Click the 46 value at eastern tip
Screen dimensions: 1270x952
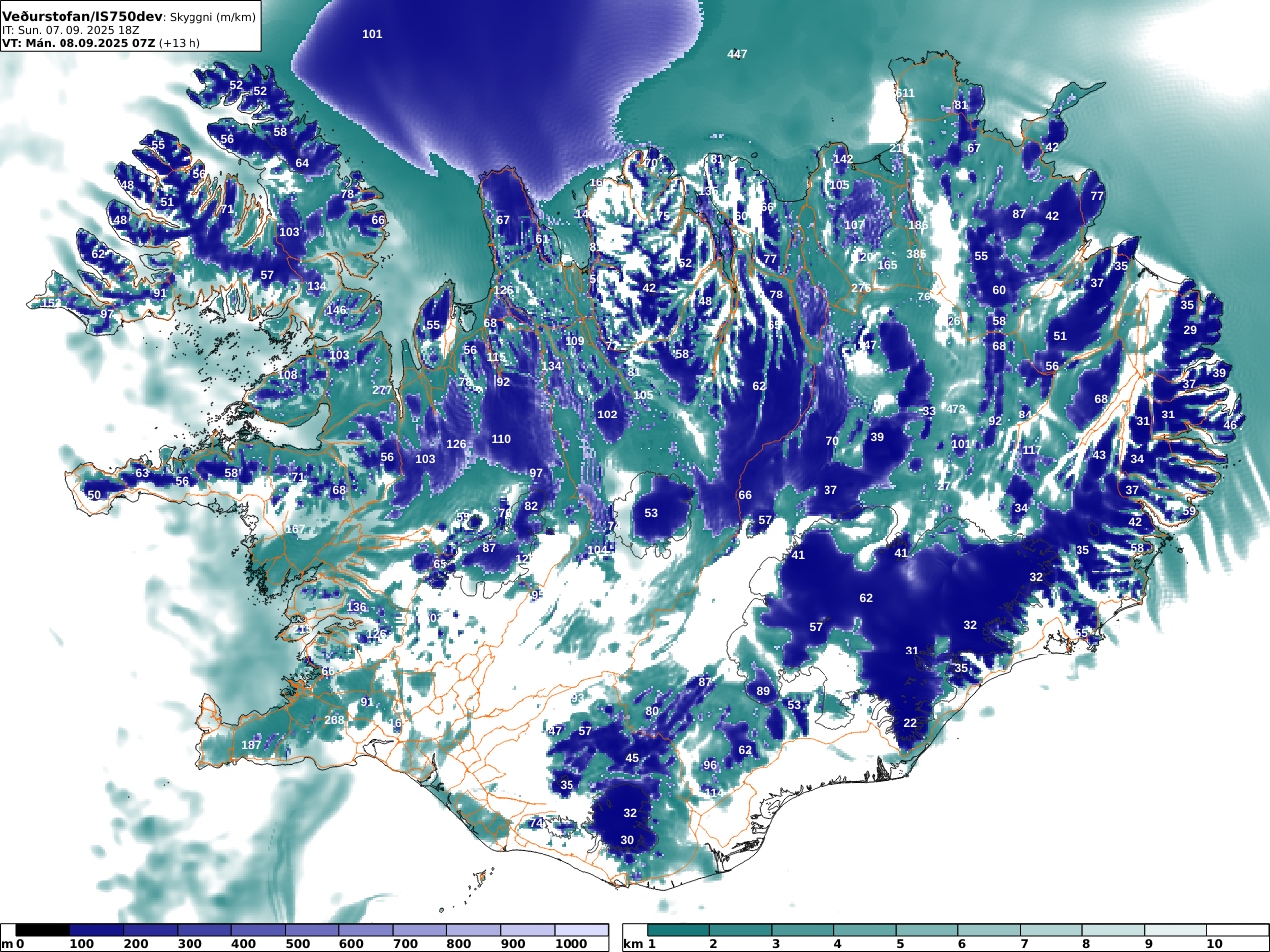tap(1230, 425)
